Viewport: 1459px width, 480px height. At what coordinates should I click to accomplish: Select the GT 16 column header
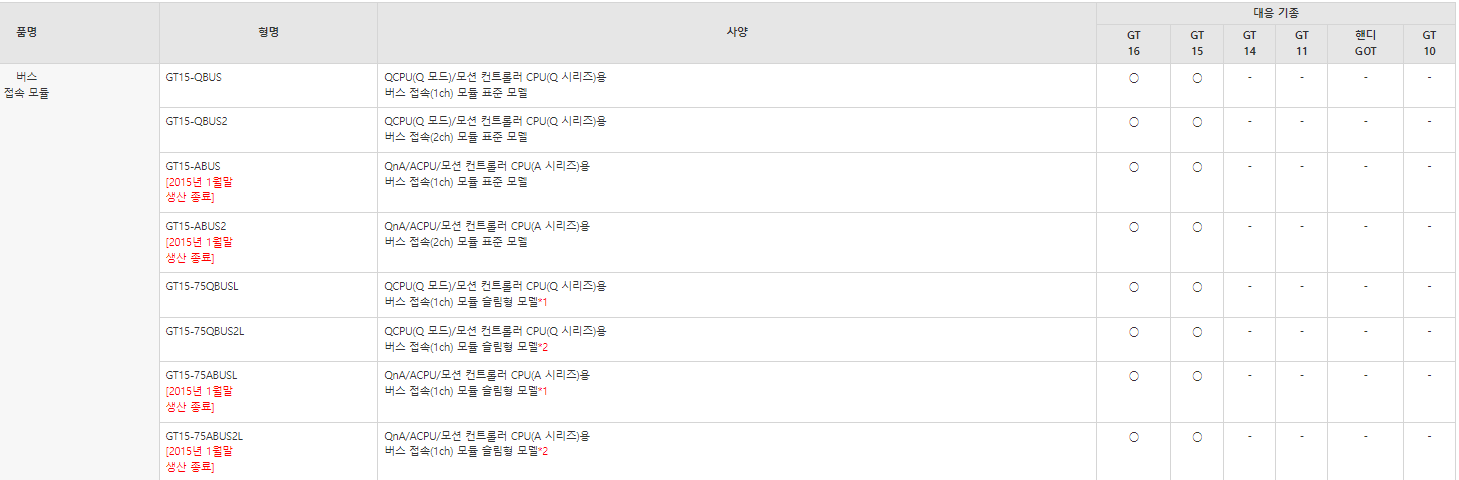[1133, 43]
